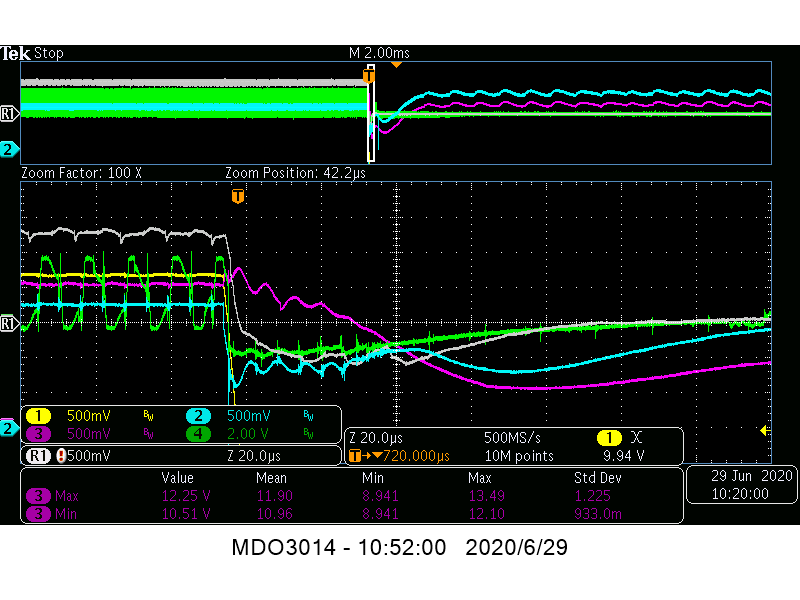
Task: Click the trigger level 9.94 V readout
Action: tap(623, 456)
